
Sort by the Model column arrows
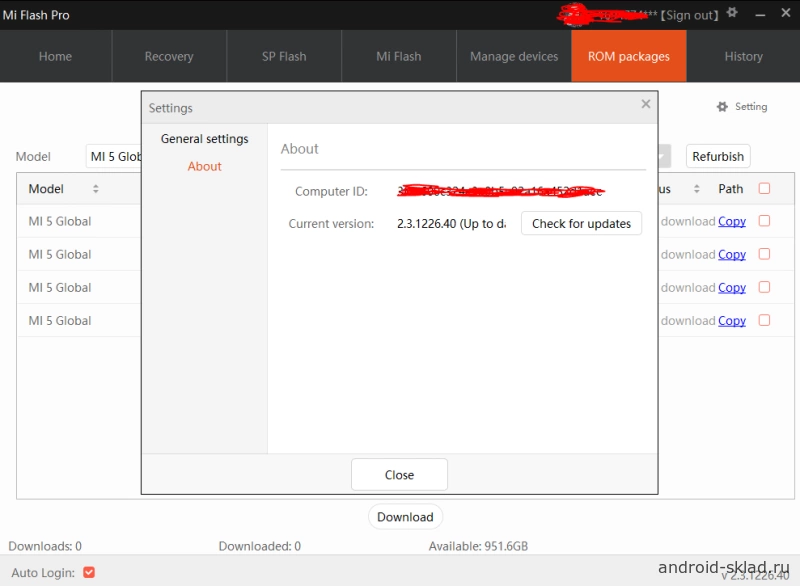tap(96, 189)
